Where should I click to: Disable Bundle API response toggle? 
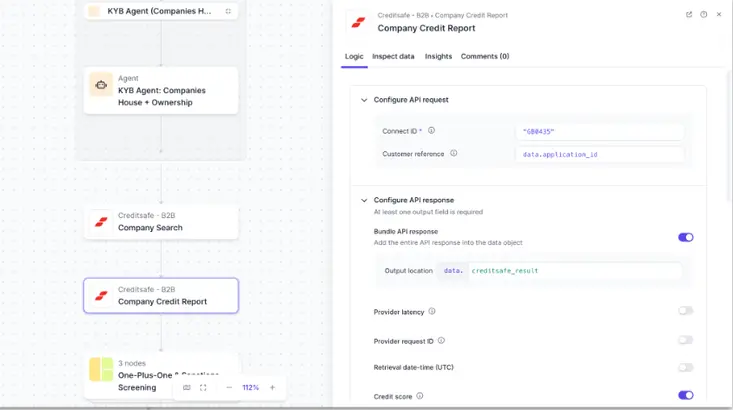click(686, 237)
